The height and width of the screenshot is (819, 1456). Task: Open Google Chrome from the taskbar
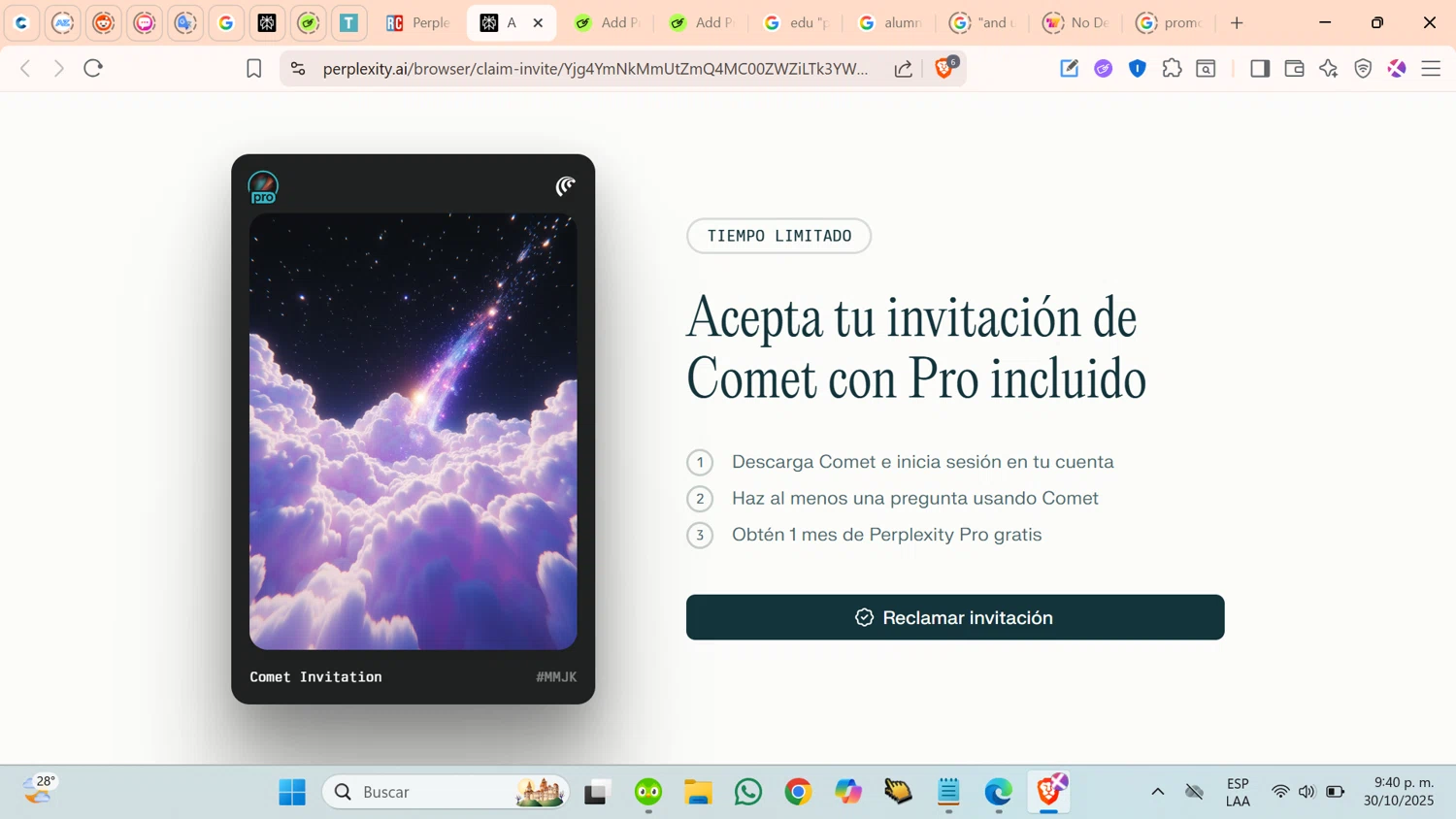798,792
